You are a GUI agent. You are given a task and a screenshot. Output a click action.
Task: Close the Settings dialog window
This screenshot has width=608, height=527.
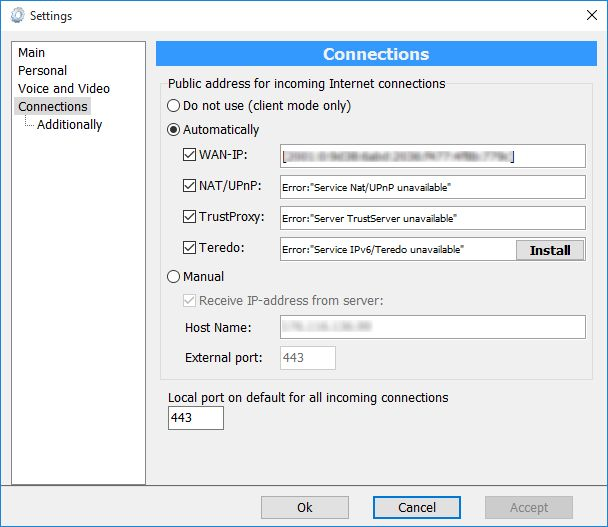587,16
